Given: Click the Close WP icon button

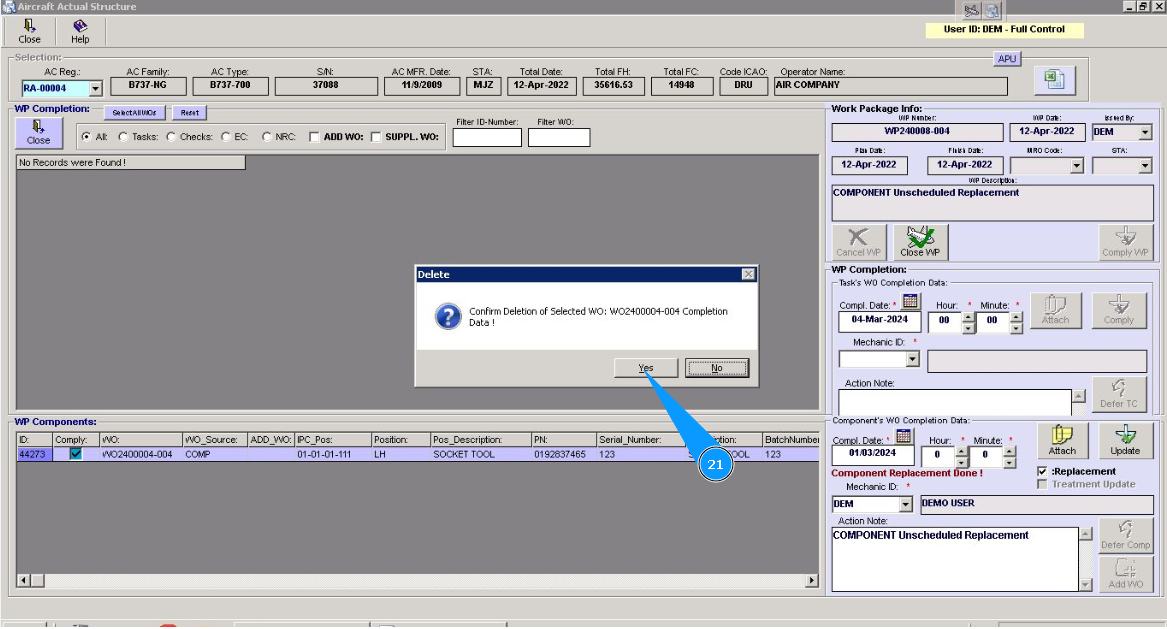Looking at the screenshot, I should click(x=920, y=242).
